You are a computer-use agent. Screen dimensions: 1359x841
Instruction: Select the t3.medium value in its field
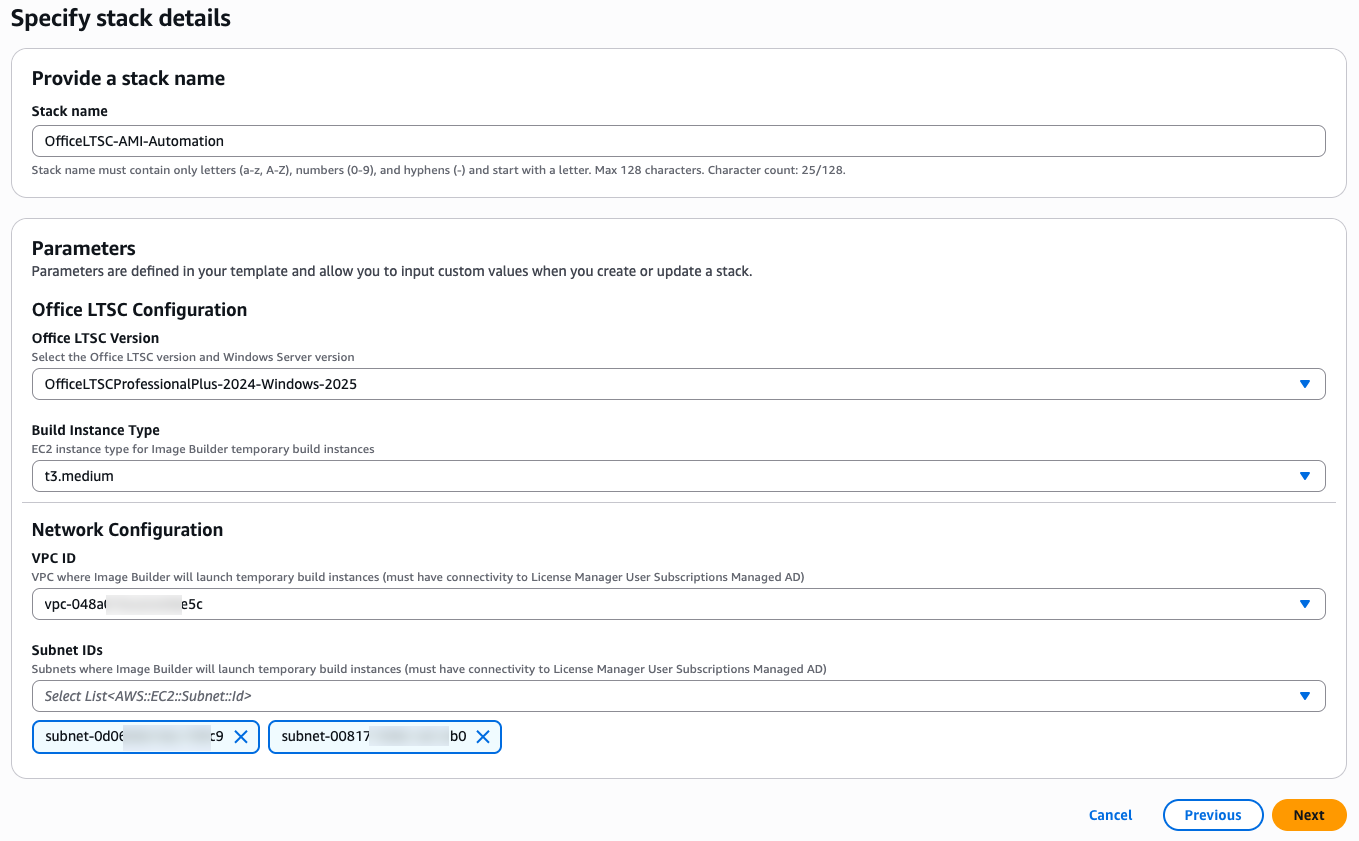click(678, 476)
